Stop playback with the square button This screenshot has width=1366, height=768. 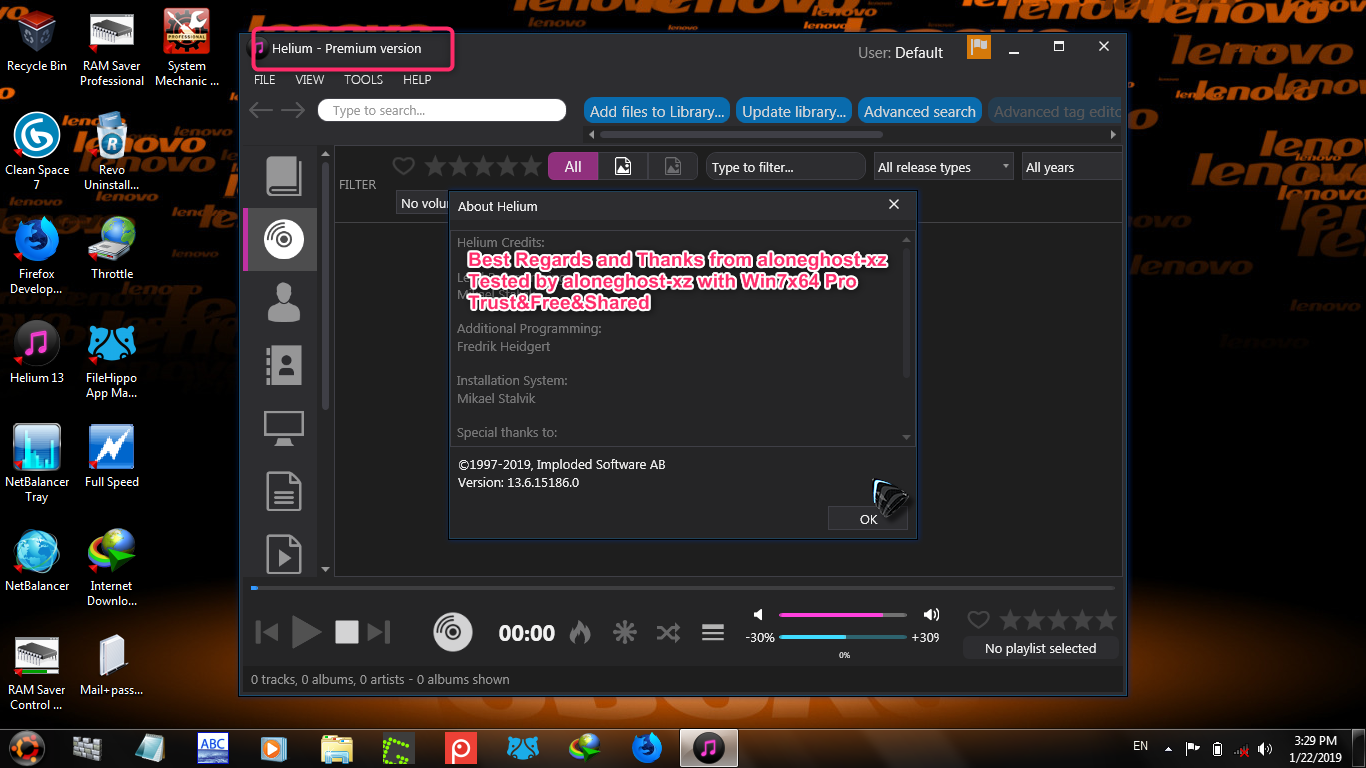coord(346,632)
